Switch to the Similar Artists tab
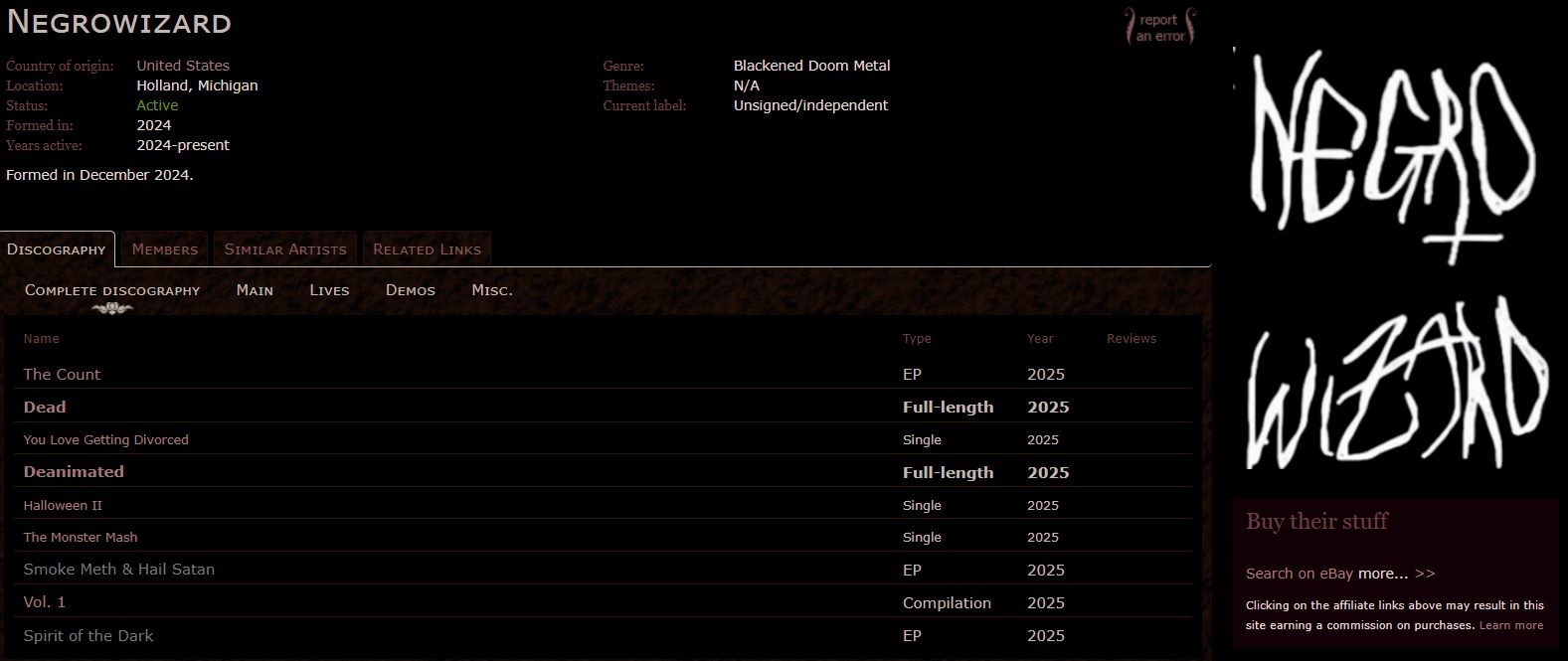The image size is (1568, 661). click(285, 249)
